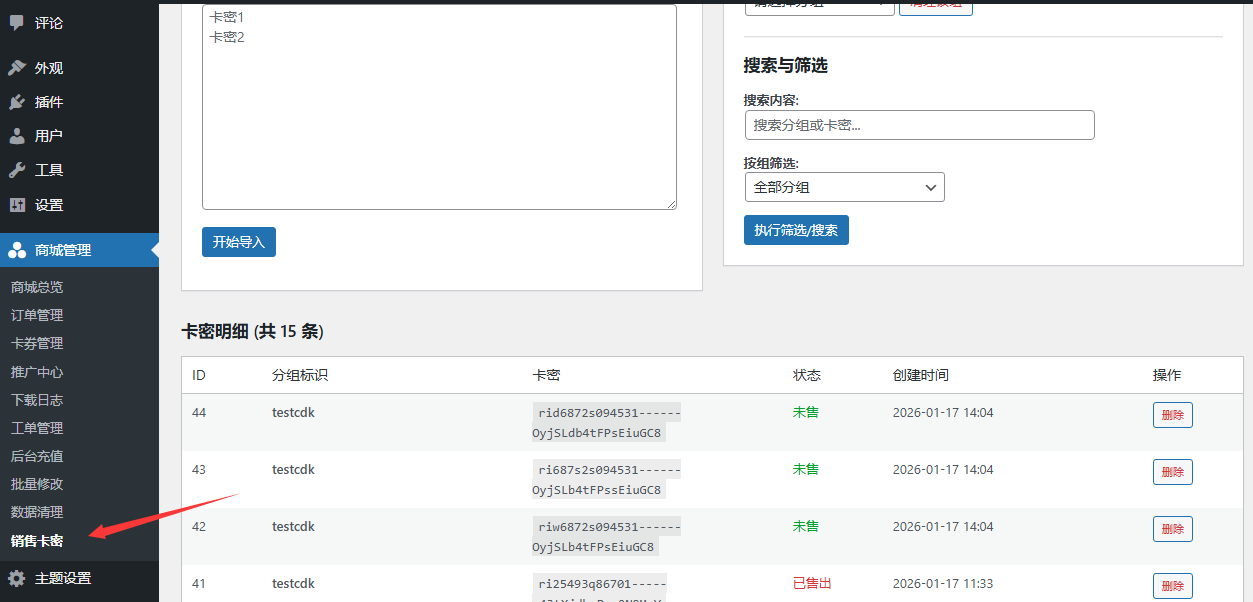Select 推广中心 from the mall submenu
Image resolution: width=1253 pixels, height=602 pixels.
click(37, 370)
